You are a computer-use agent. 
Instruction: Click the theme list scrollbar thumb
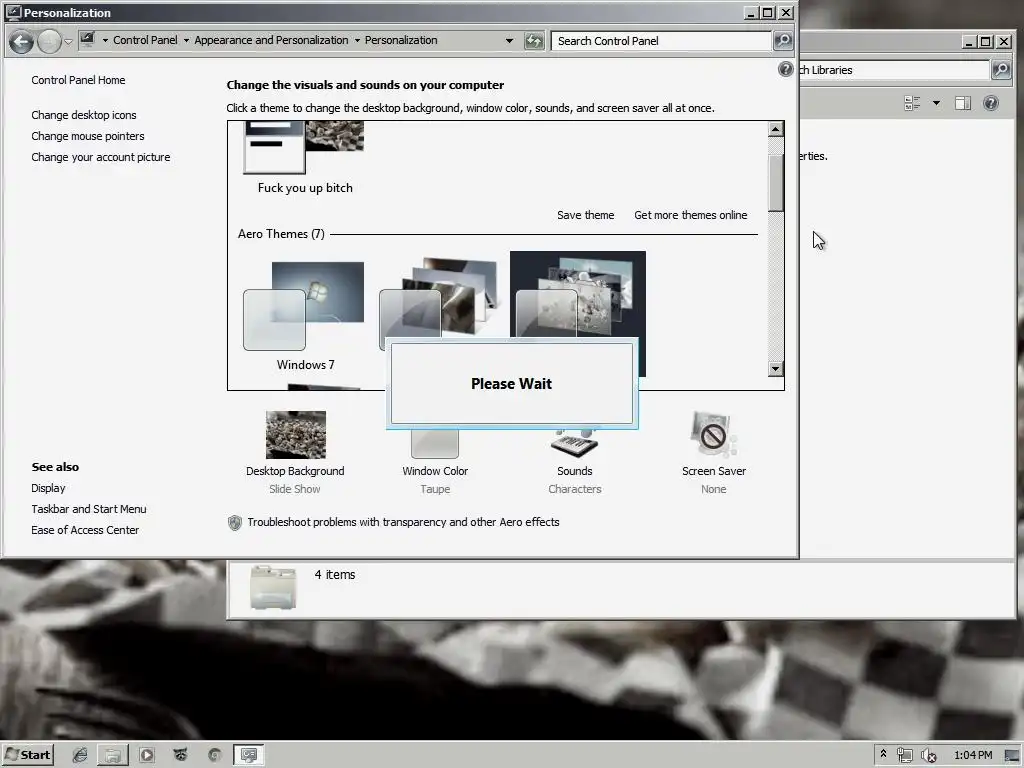coord(775,183)
